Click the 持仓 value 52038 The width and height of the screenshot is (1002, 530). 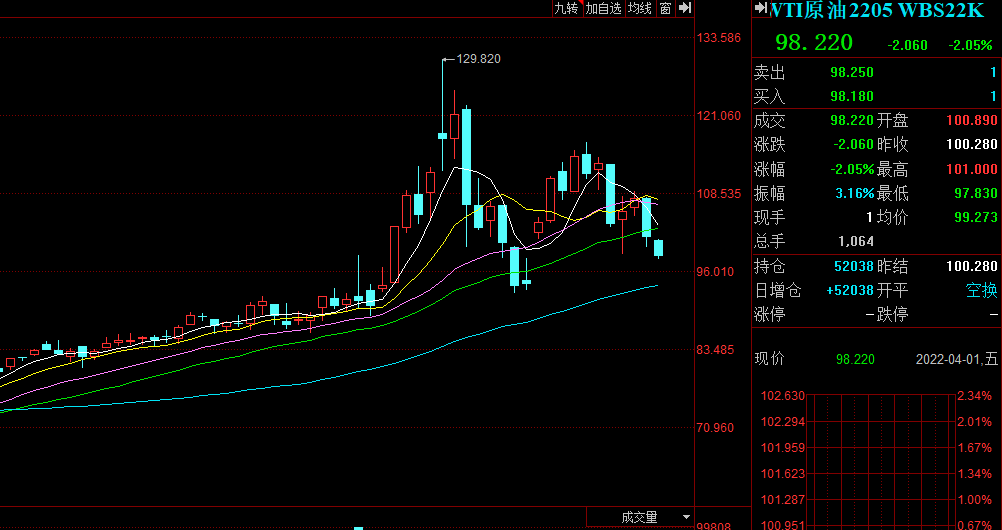point(854,266)
